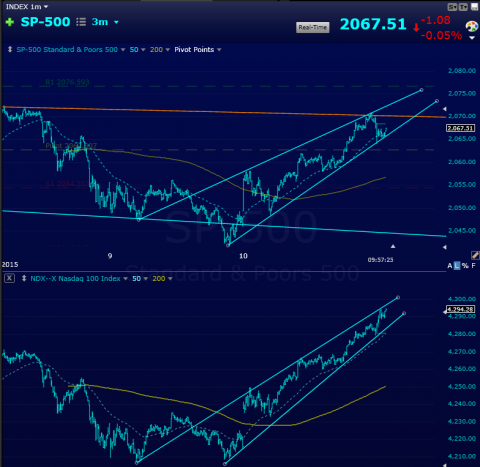Select the SP-500 trendline handle at the day-9 low
Screen dimensions: 480x467
139,220
